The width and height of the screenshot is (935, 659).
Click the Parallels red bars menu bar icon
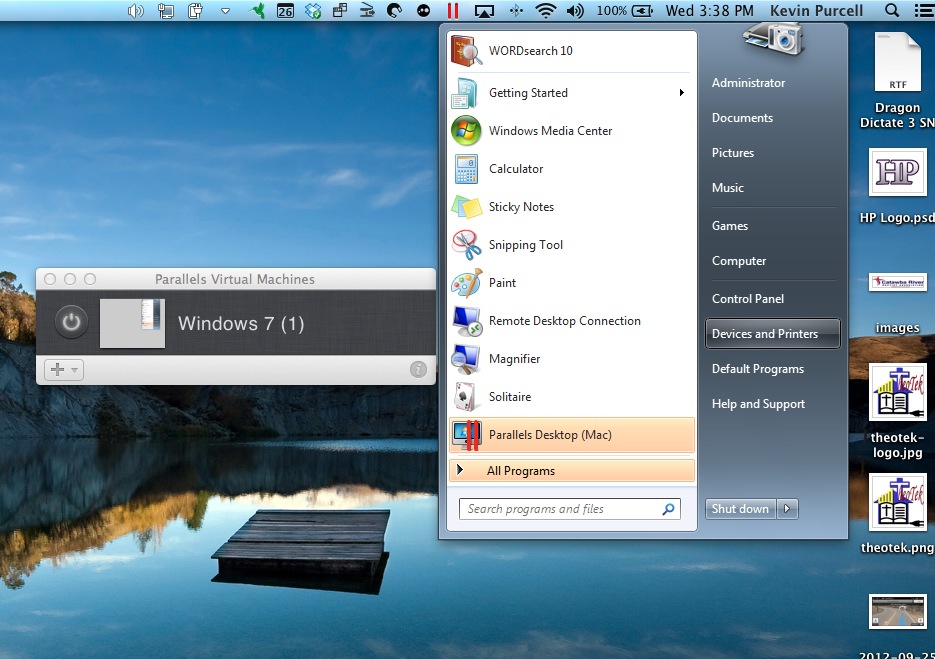pos(453,10)
